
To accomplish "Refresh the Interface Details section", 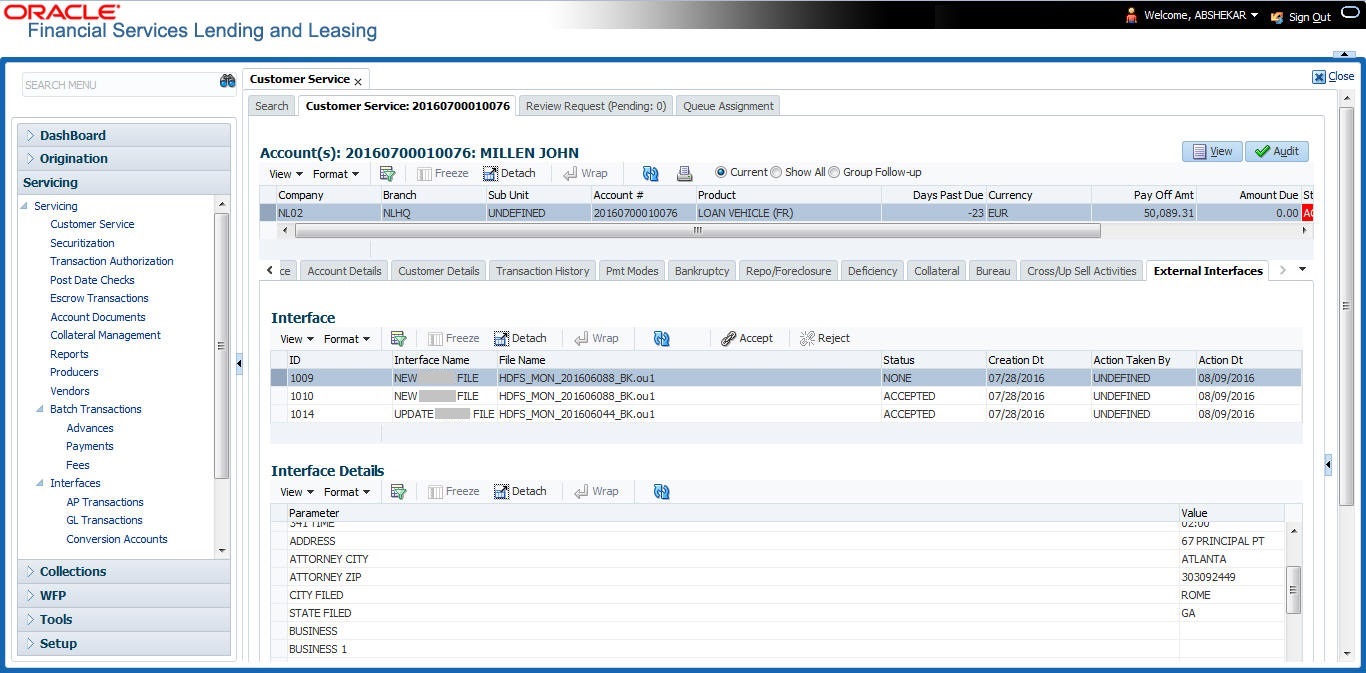I will click(x=661, y=492).
